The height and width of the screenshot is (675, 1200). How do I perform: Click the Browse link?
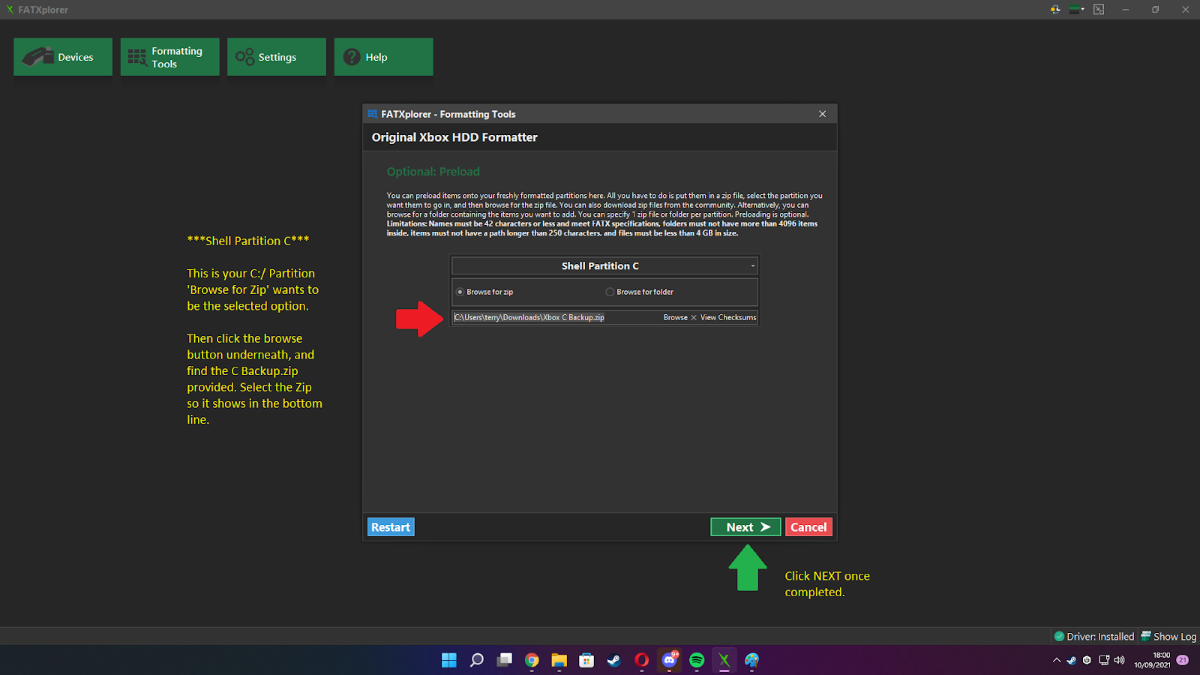pos(675,317)
